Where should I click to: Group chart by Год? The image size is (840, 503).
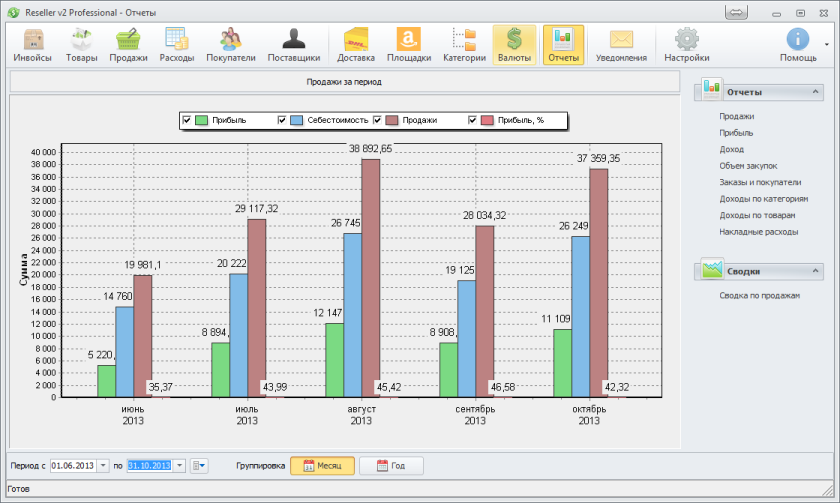(391, 466)
